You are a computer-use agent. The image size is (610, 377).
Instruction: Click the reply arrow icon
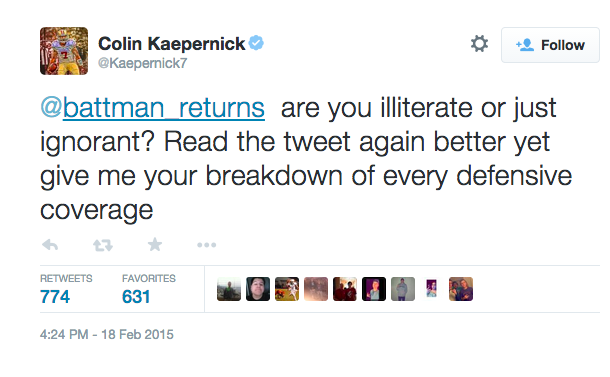point(50,245)
